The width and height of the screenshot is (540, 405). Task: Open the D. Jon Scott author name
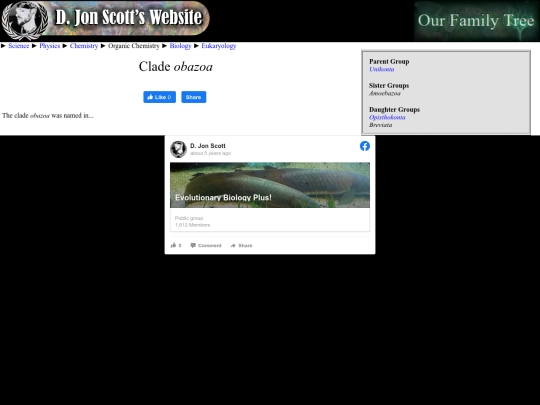(x=208, y=146)
